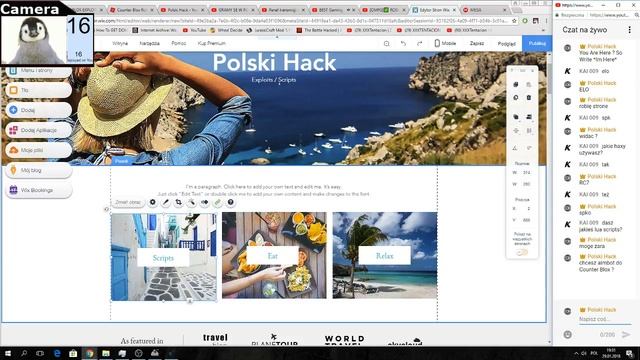Click the copy icon in editor toolbox

point(516,84)
